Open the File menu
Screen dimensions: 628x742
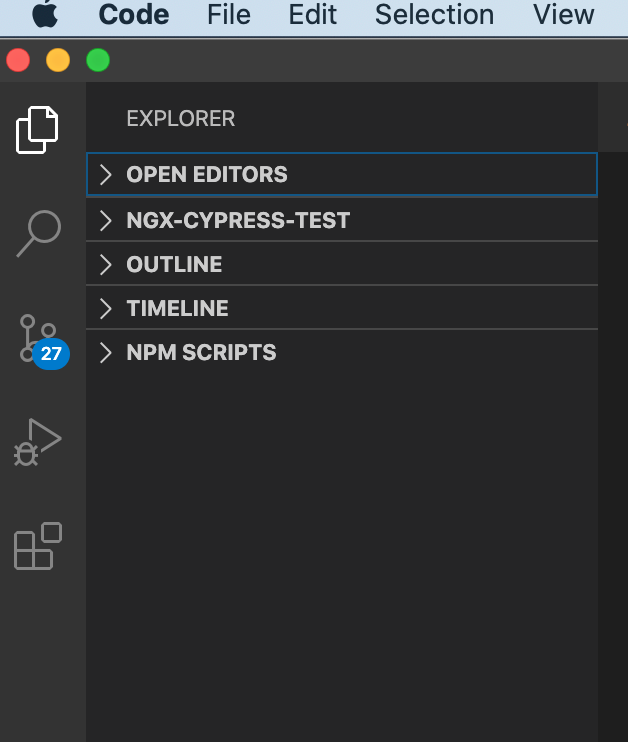[229, 15]
